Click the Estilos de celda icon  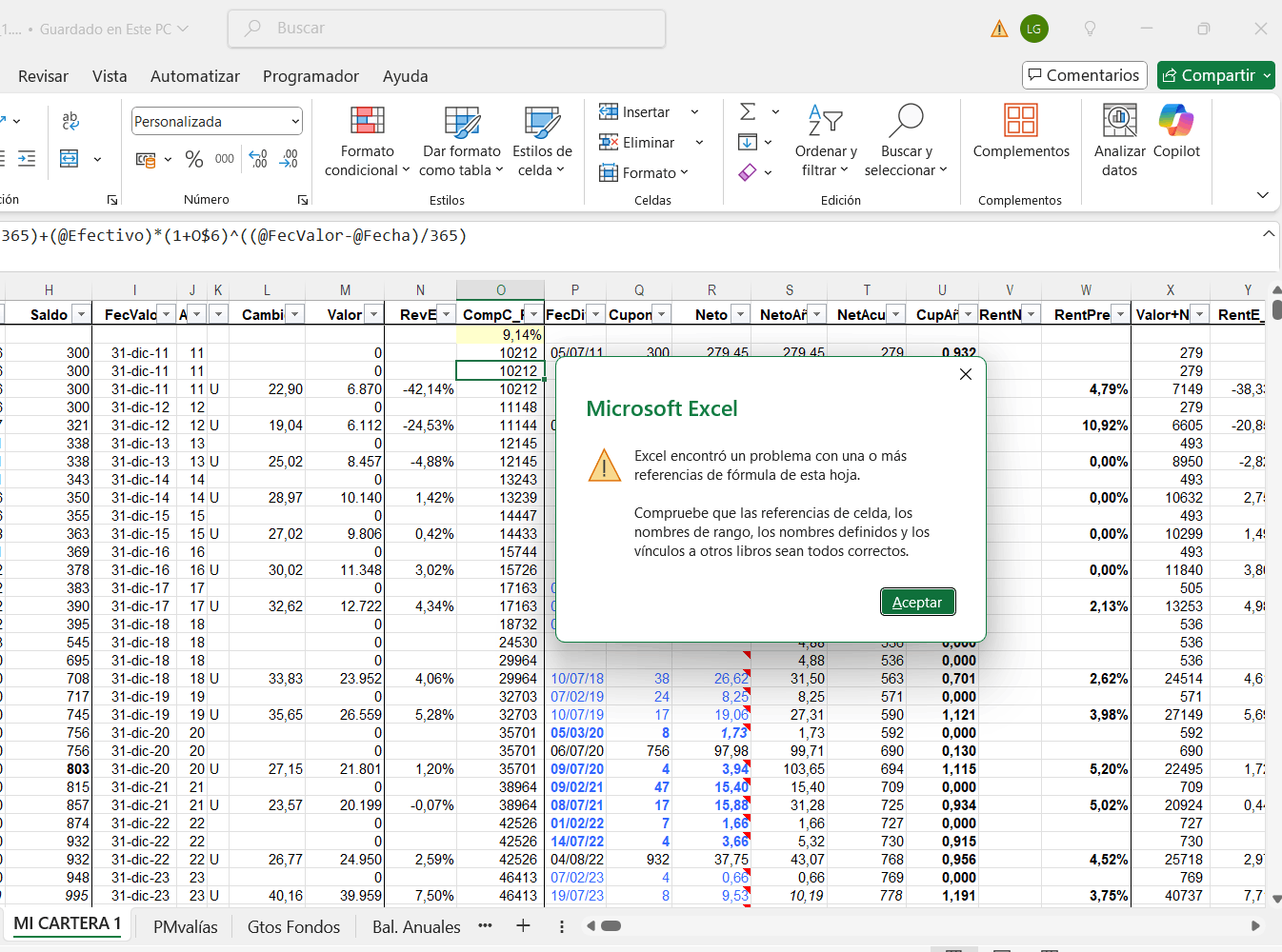(x=542, y=122)
